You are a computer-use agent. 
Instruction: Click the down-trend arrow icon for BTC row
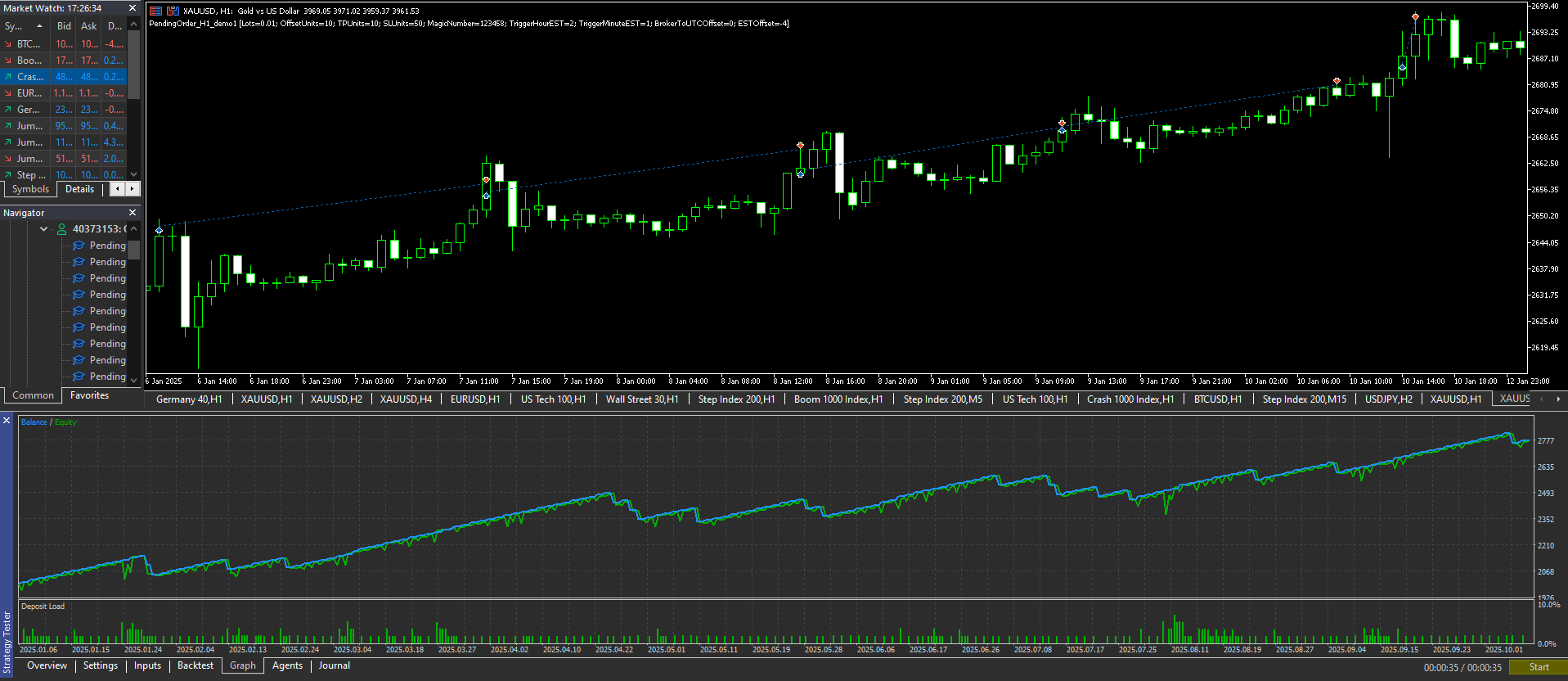(x=8, y=44)
